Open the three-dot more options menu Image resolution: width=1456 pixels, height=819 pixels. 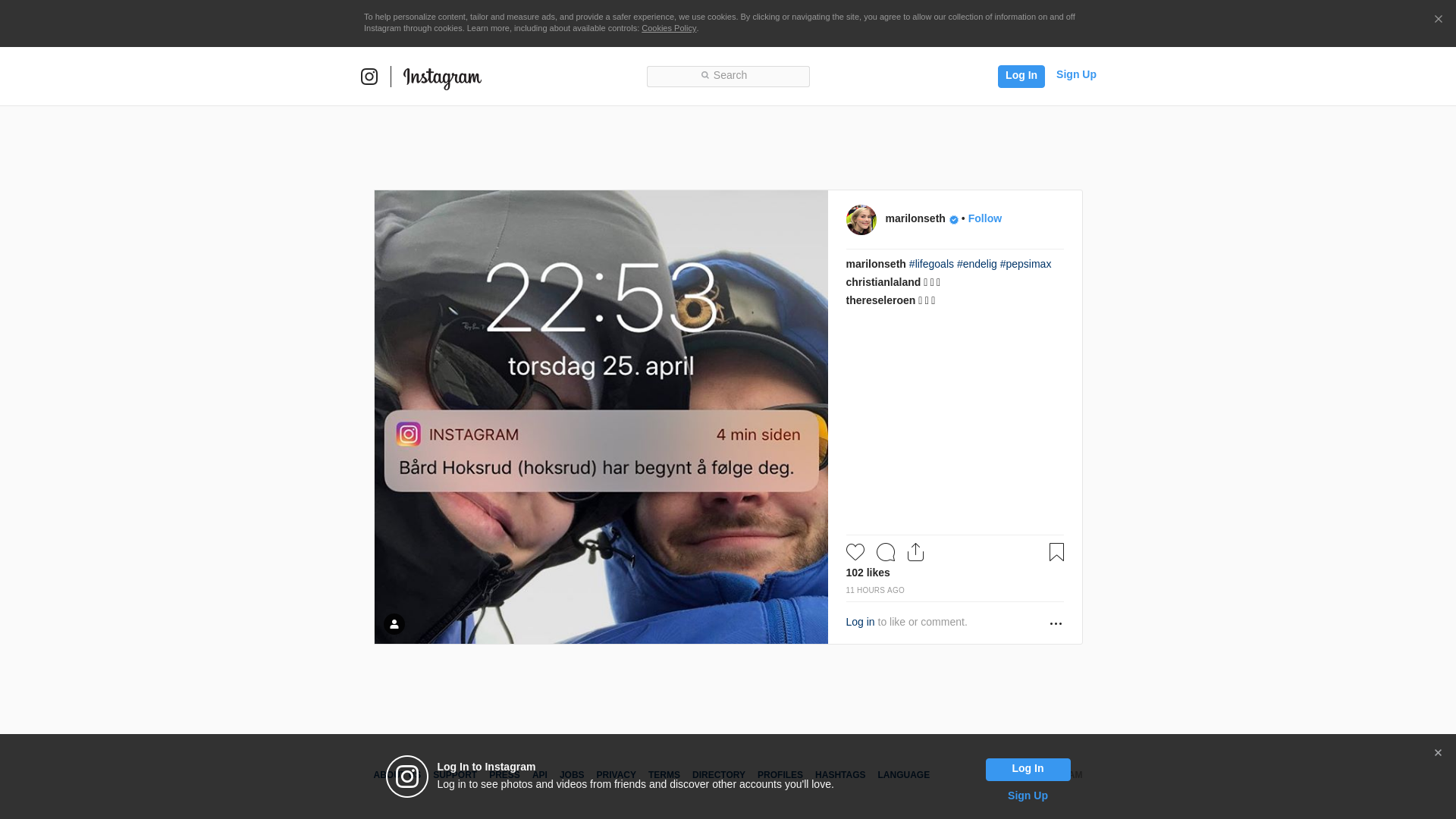click(1056, 623)
